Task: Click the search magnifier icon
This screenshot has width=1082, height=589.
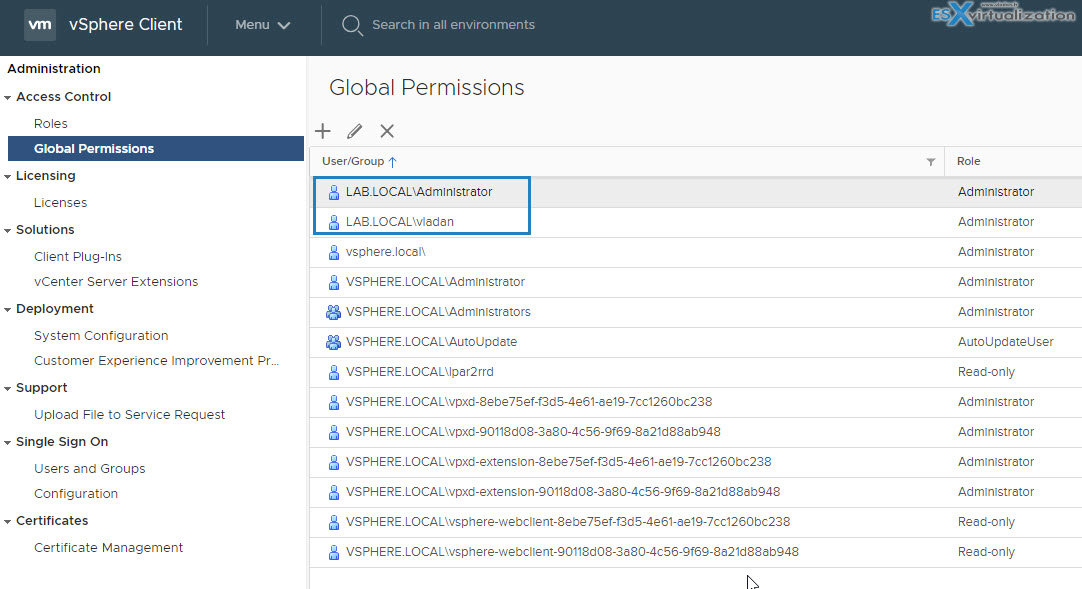Action: [351, 25]
